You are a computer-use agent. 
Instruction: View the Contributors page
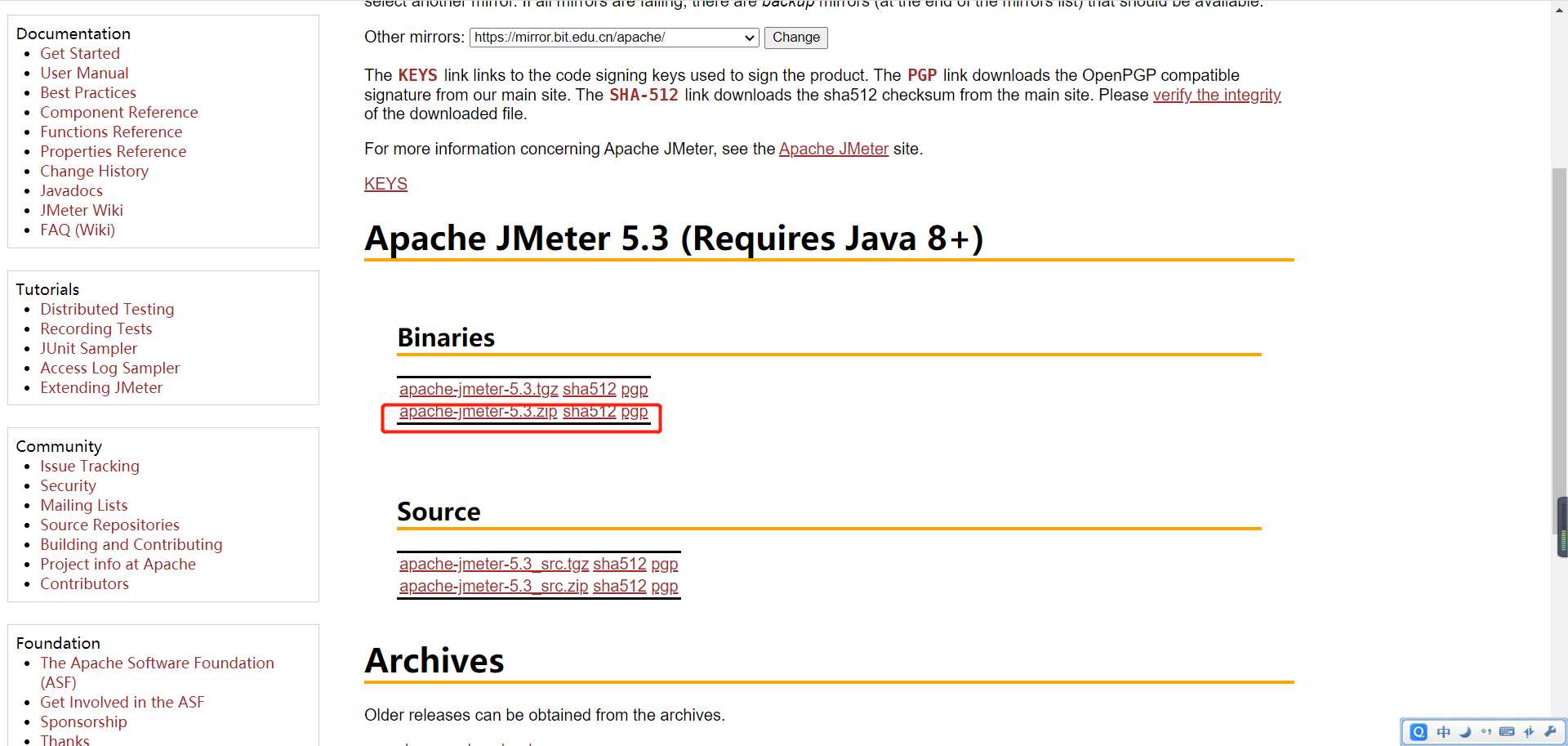[85, 583]
